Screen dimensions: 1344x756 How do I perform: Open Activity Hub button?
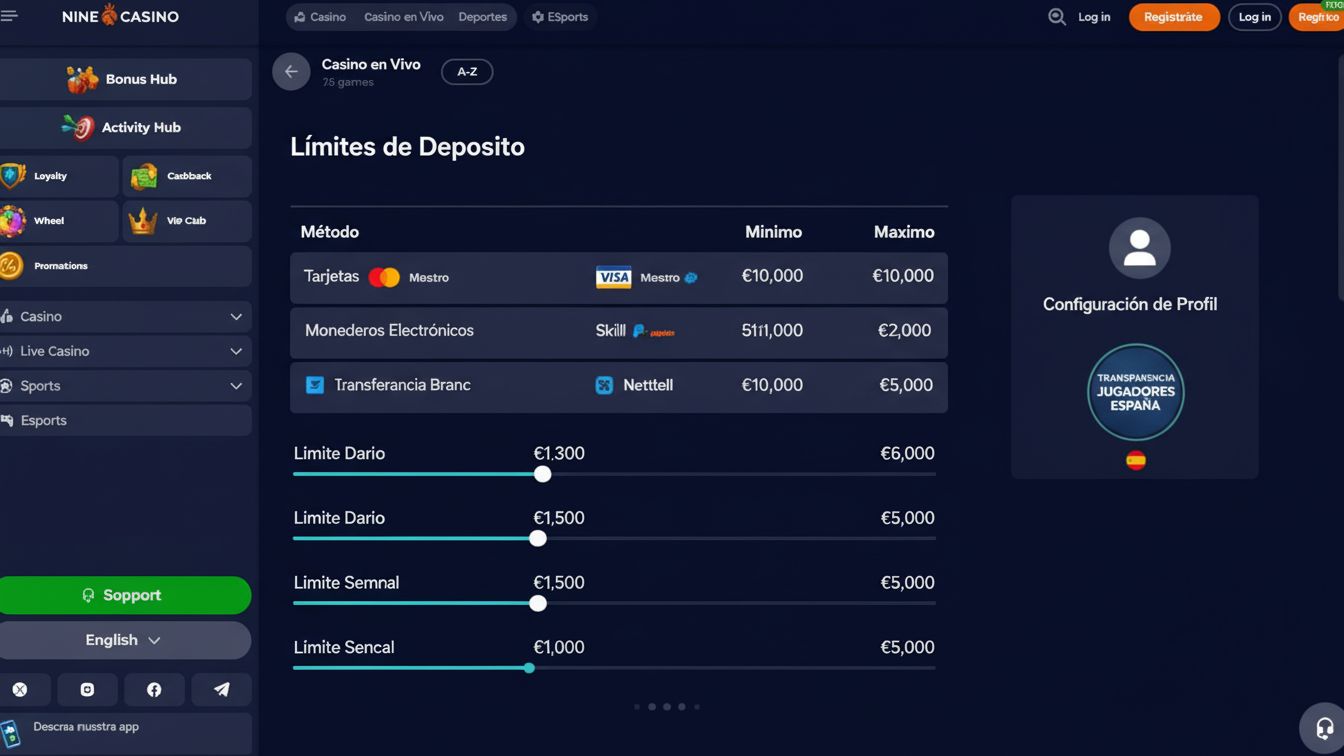[125, 128]
